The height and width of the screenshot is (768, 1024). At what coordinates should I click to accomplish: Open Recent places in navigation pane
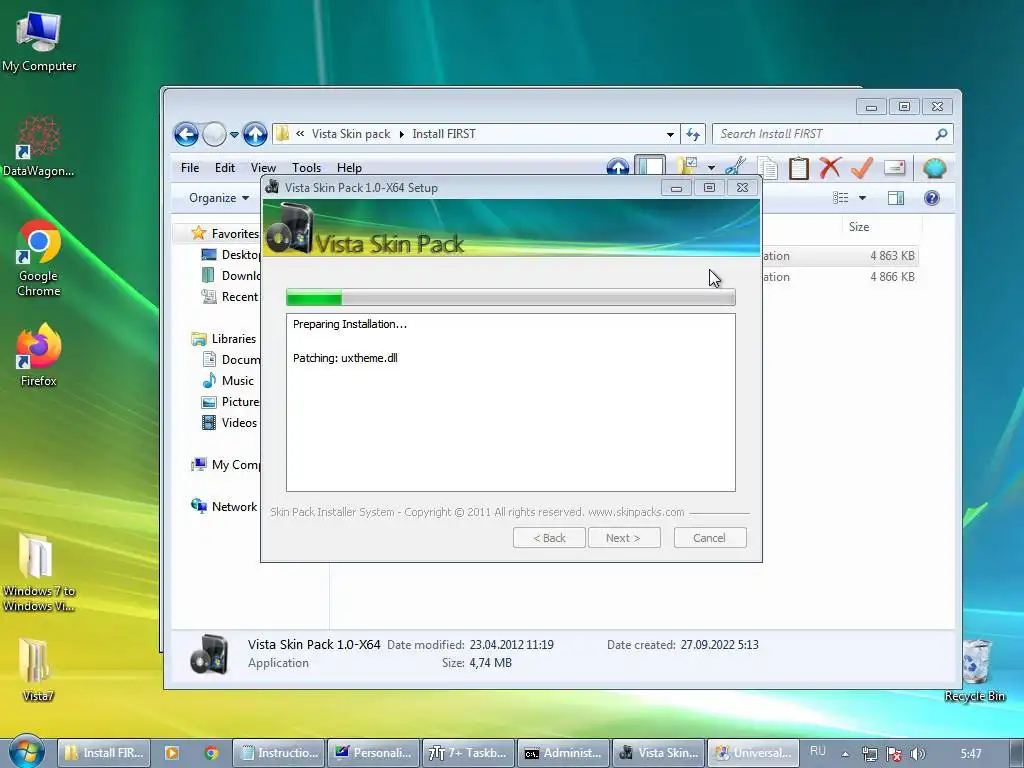[x=230, y=296]
